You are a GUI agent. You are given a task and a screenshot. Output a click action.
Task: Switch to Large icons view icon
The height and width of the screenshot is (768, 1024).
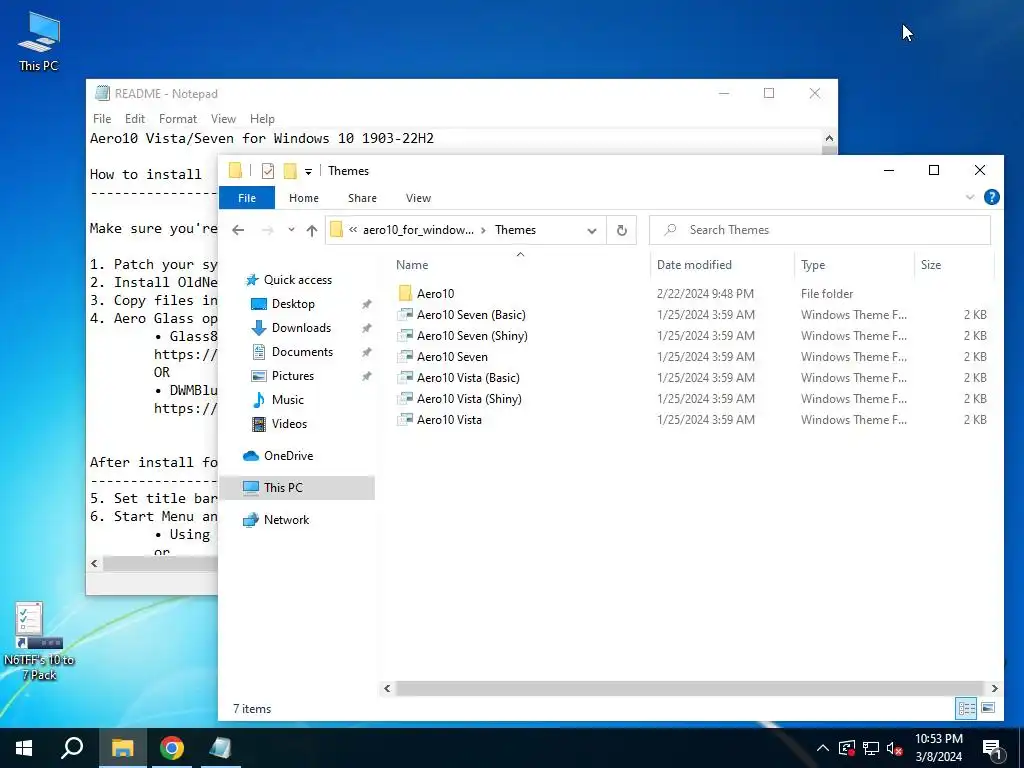[988, 708]
